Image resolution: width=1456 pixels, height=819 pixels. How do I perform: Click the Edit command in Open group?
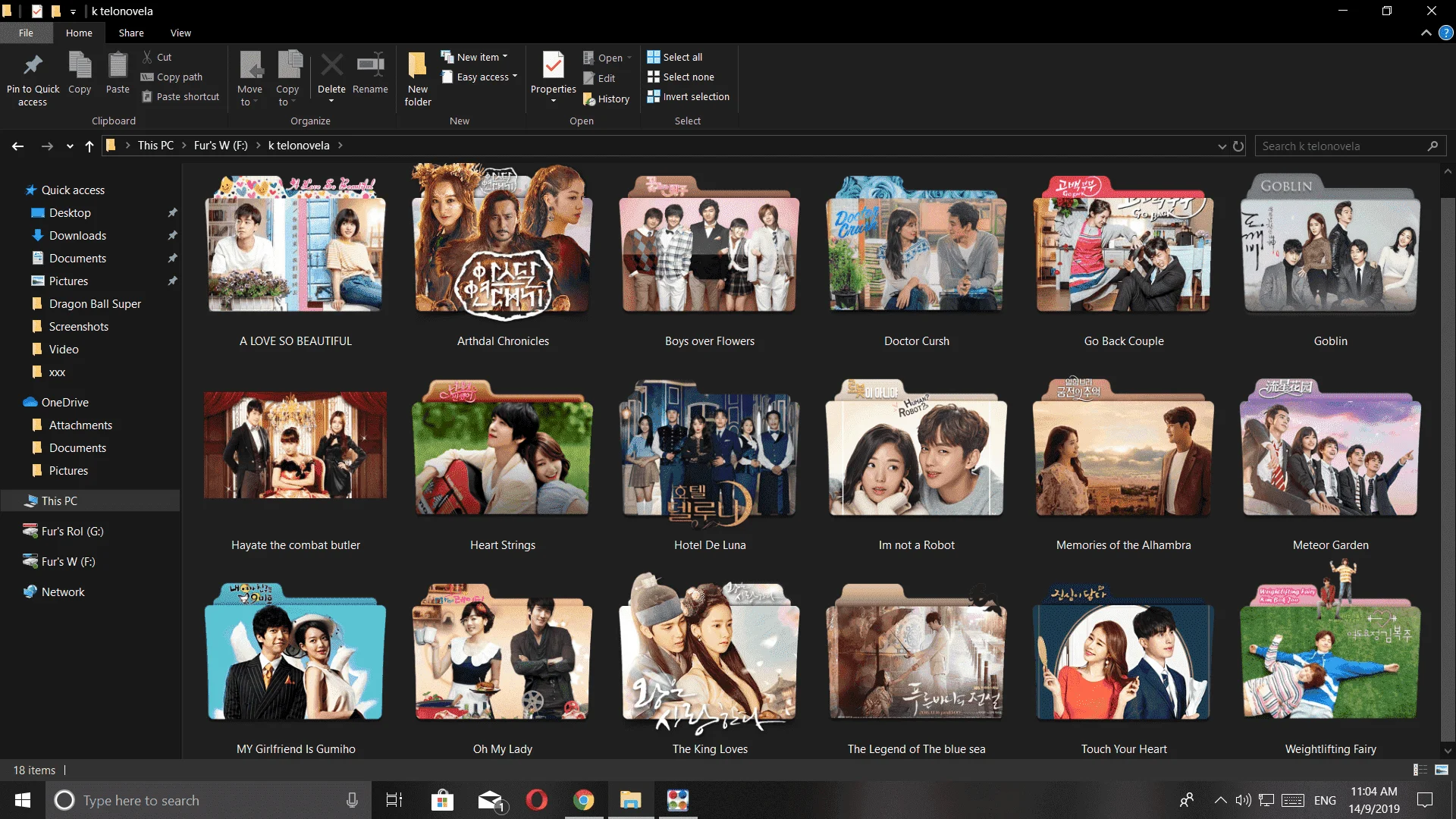coord(599,78)
